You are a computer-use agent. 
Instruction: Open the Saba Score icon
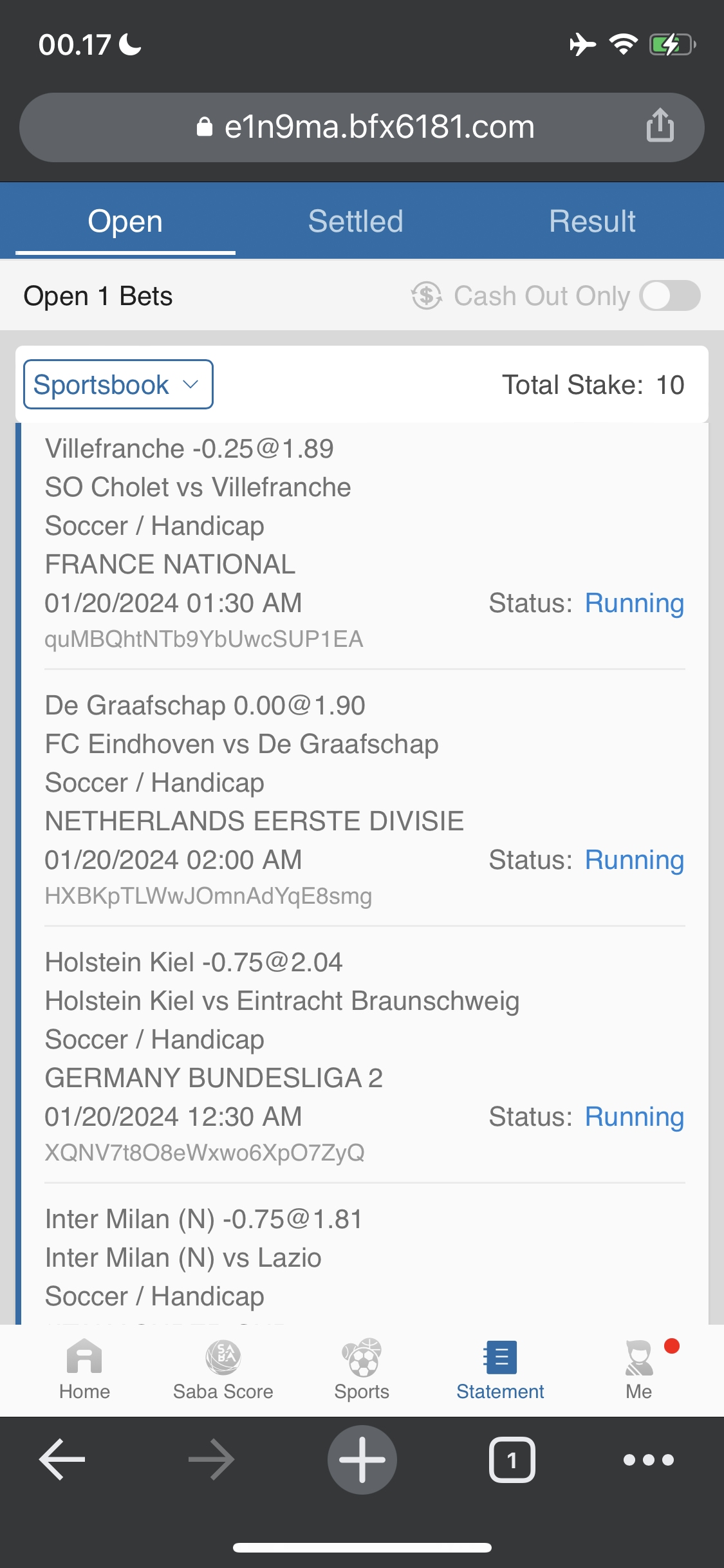[x=223, y=1357]
